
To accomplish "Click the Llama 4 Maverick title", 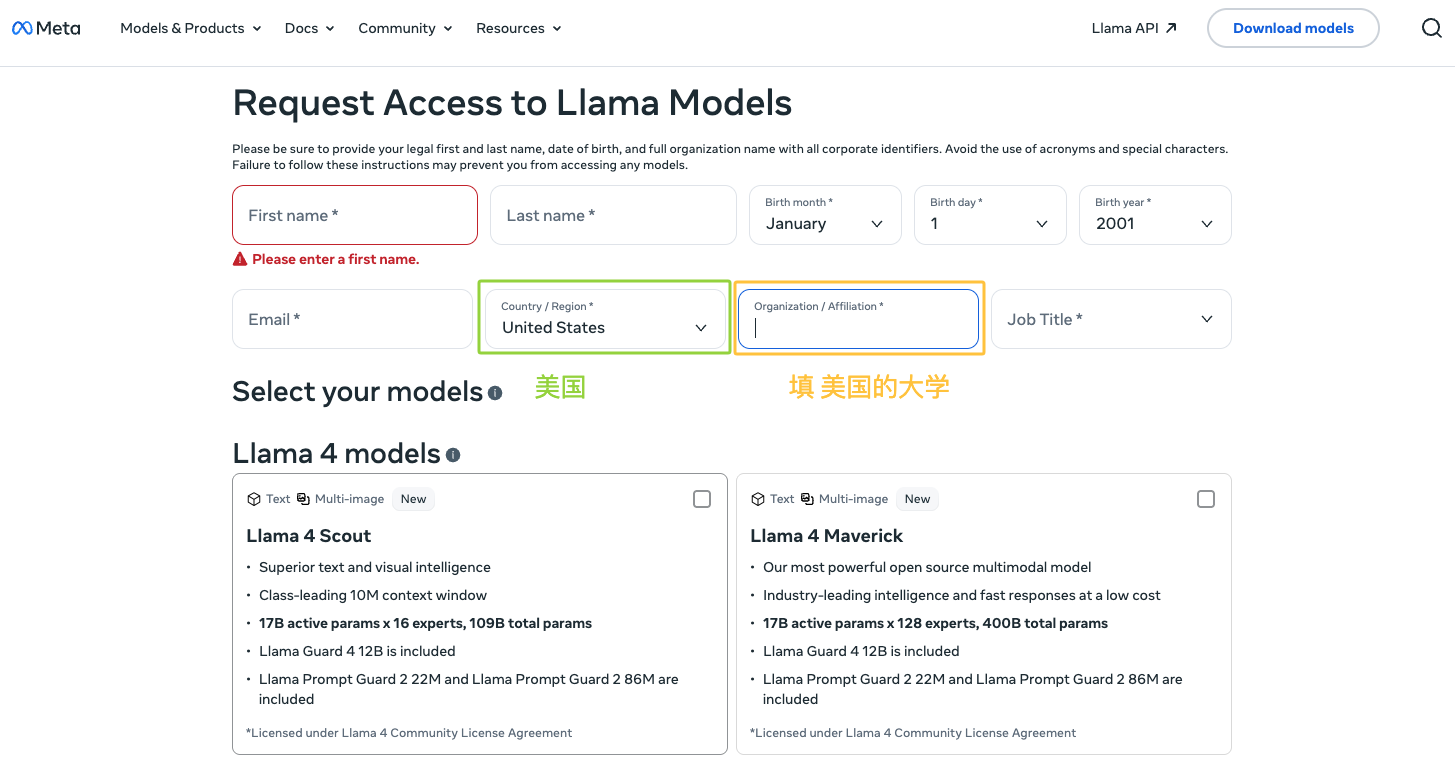I will point(827,536).
